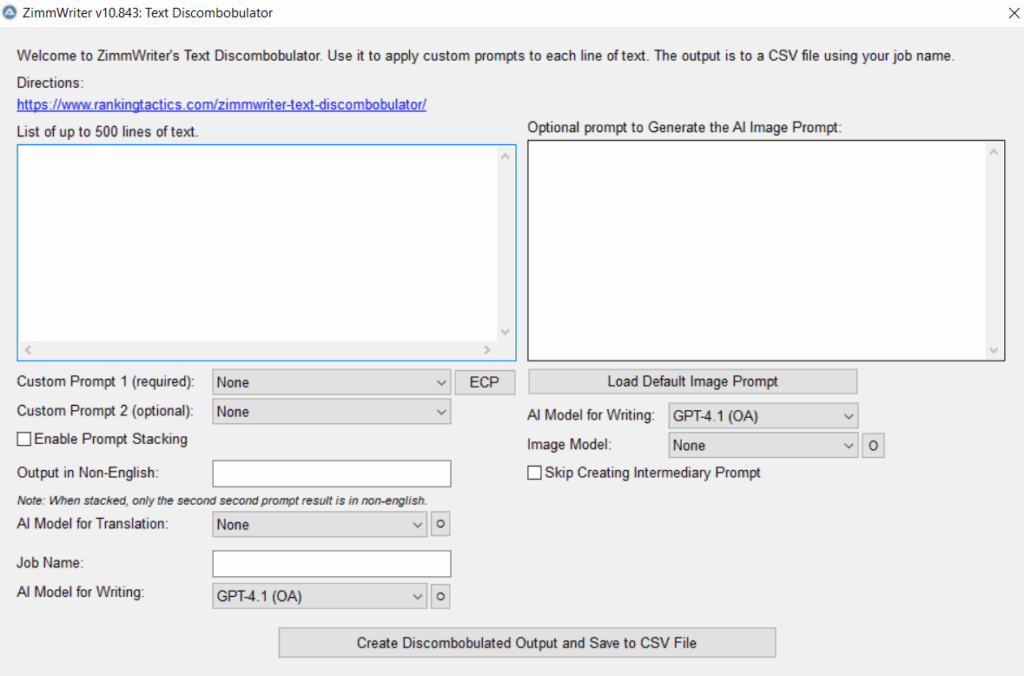Screen dimensions: 1024x676
Task: Enable Prompt Stacking
Action: (23, 439)
